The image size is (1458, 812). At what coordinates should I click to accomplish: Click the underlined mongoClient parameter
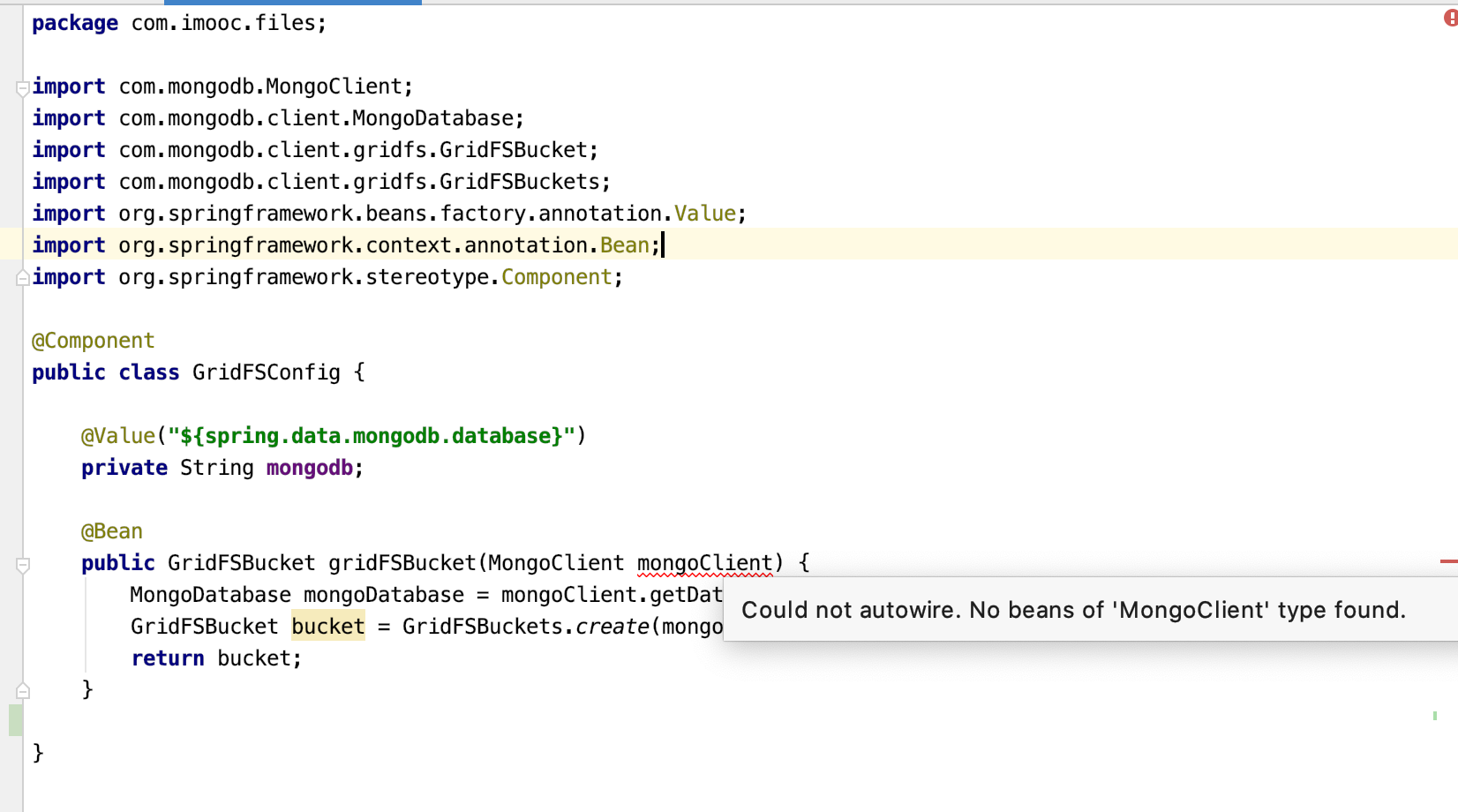tap(704, 563)
